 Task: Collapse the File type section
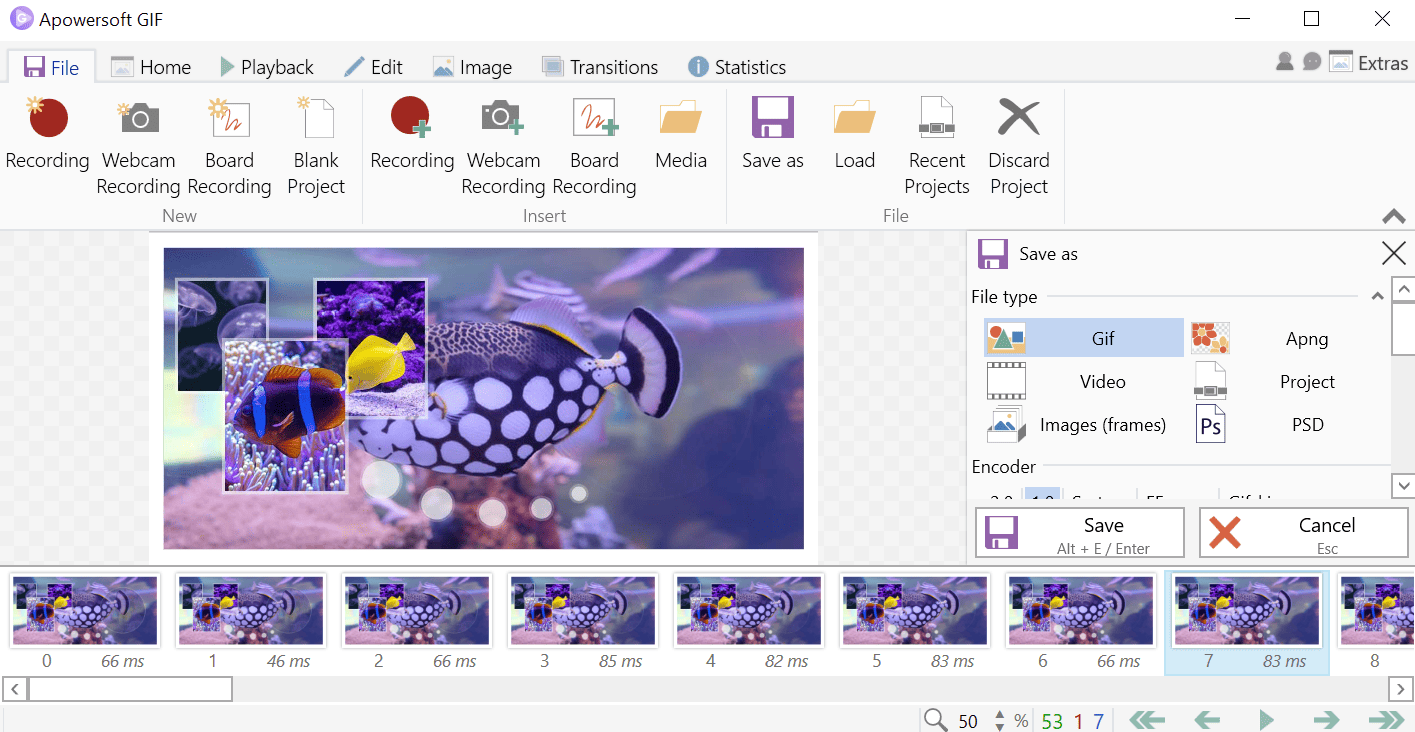(x=1377, y=297)
